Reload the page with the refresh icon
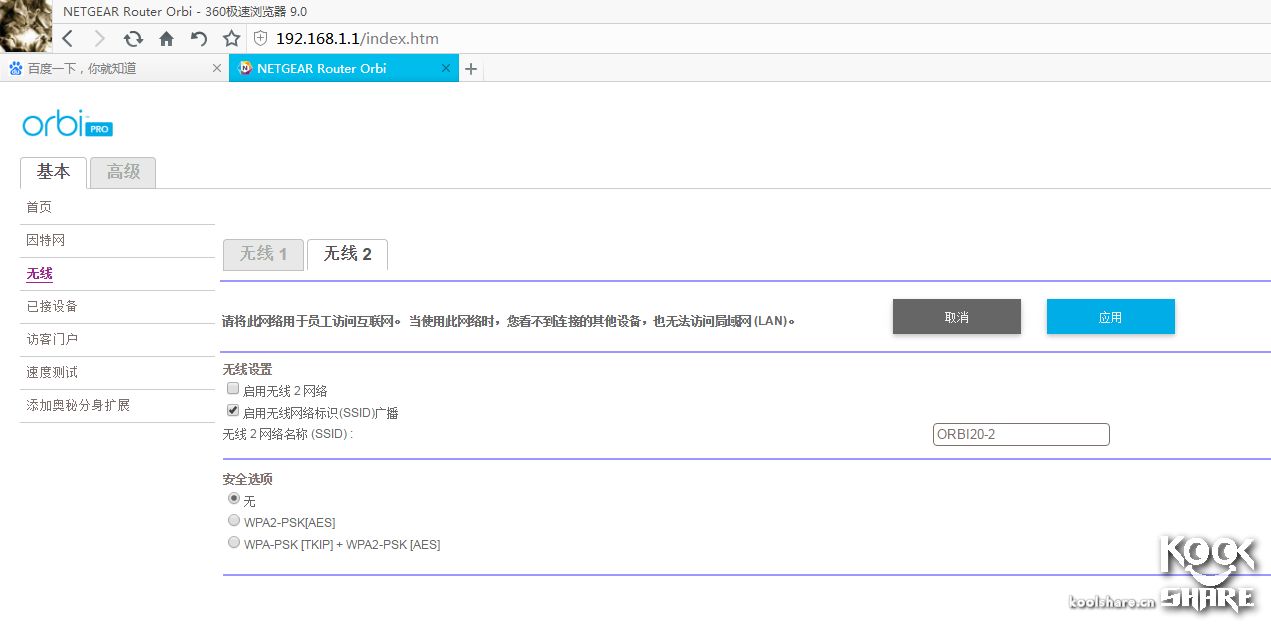The image size is (1271, 627). coord(133,39)
